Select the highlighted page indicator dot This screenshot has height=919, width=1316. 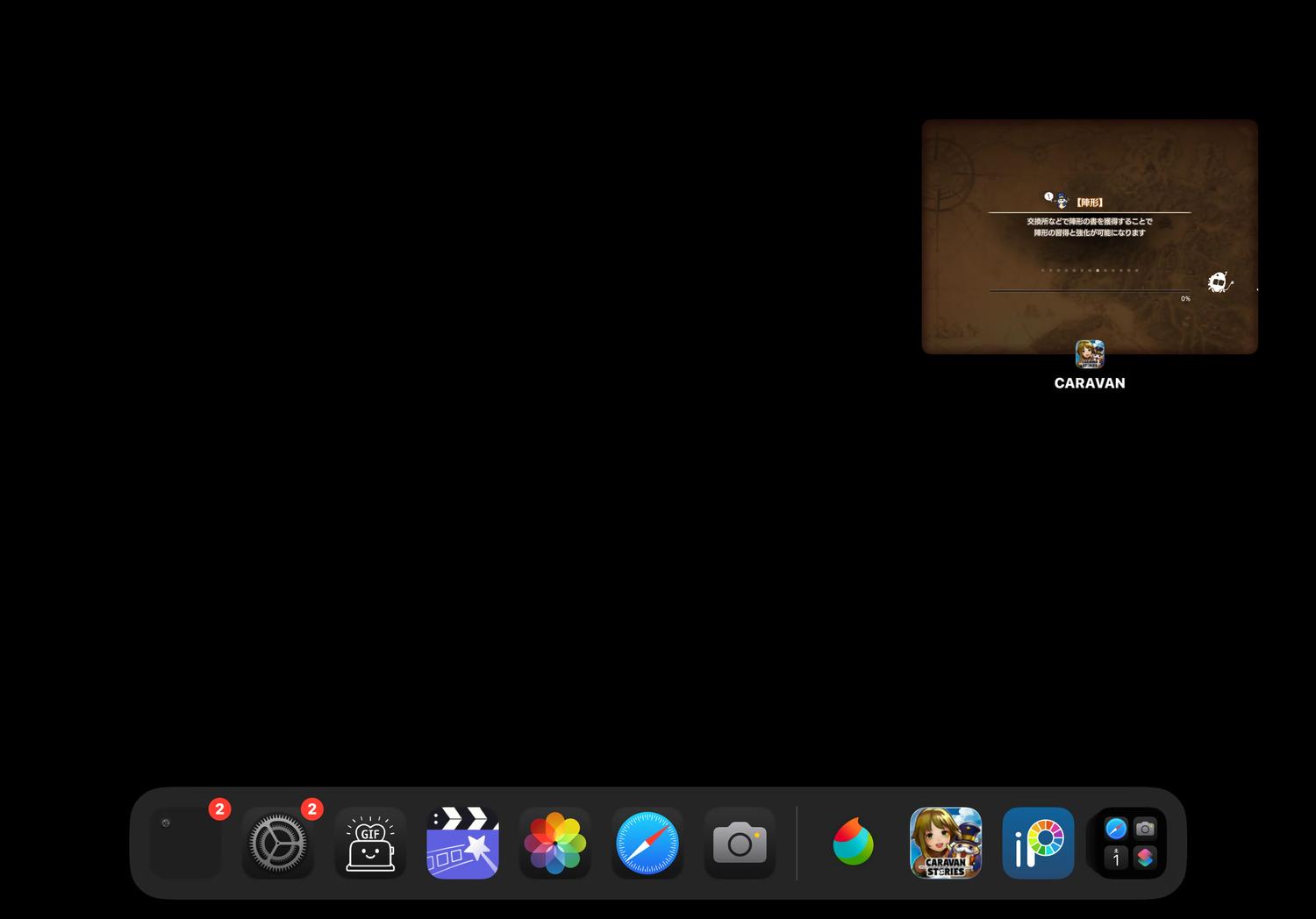point(1098,270)
